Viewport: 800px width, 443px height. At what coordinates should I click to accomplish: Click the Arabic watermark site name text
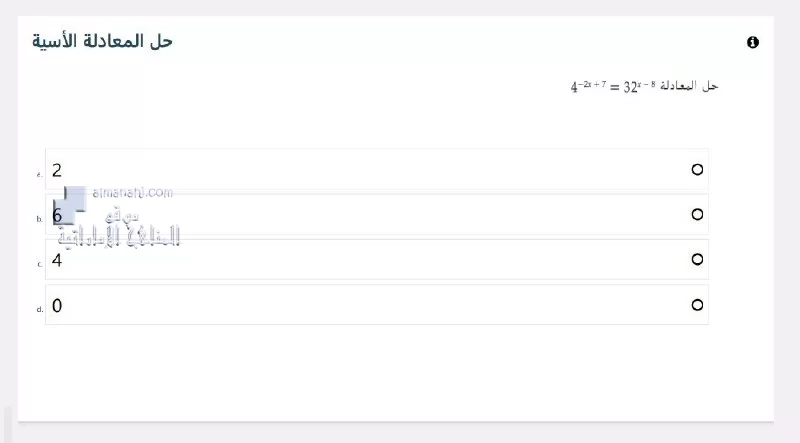click(119, 230)
